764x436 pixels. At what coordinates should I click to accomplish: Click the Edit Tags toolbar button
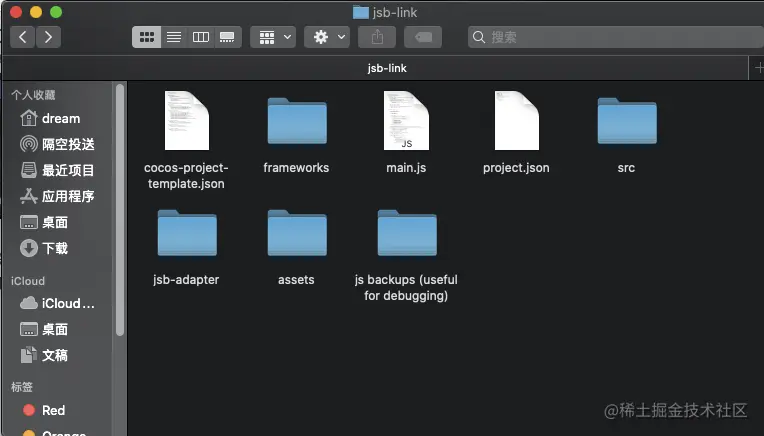[x=423, y=37]
